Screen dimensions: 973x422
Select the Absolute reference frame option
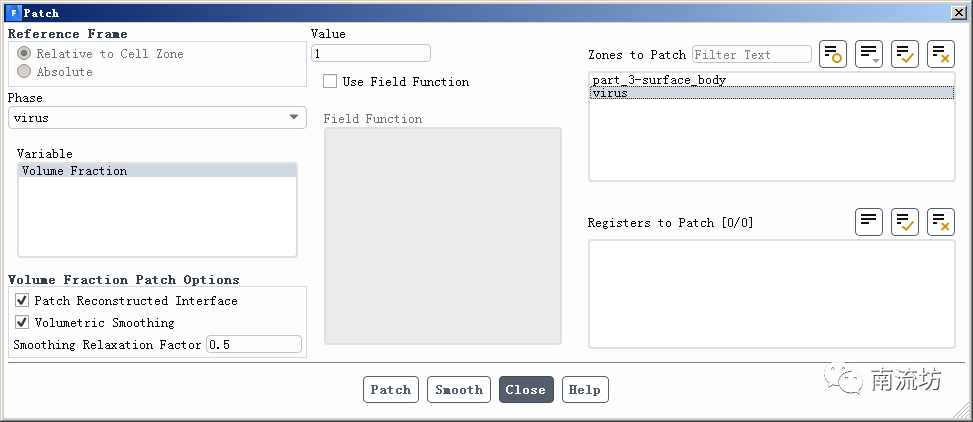pyautogui.click(x=24, y=72)
